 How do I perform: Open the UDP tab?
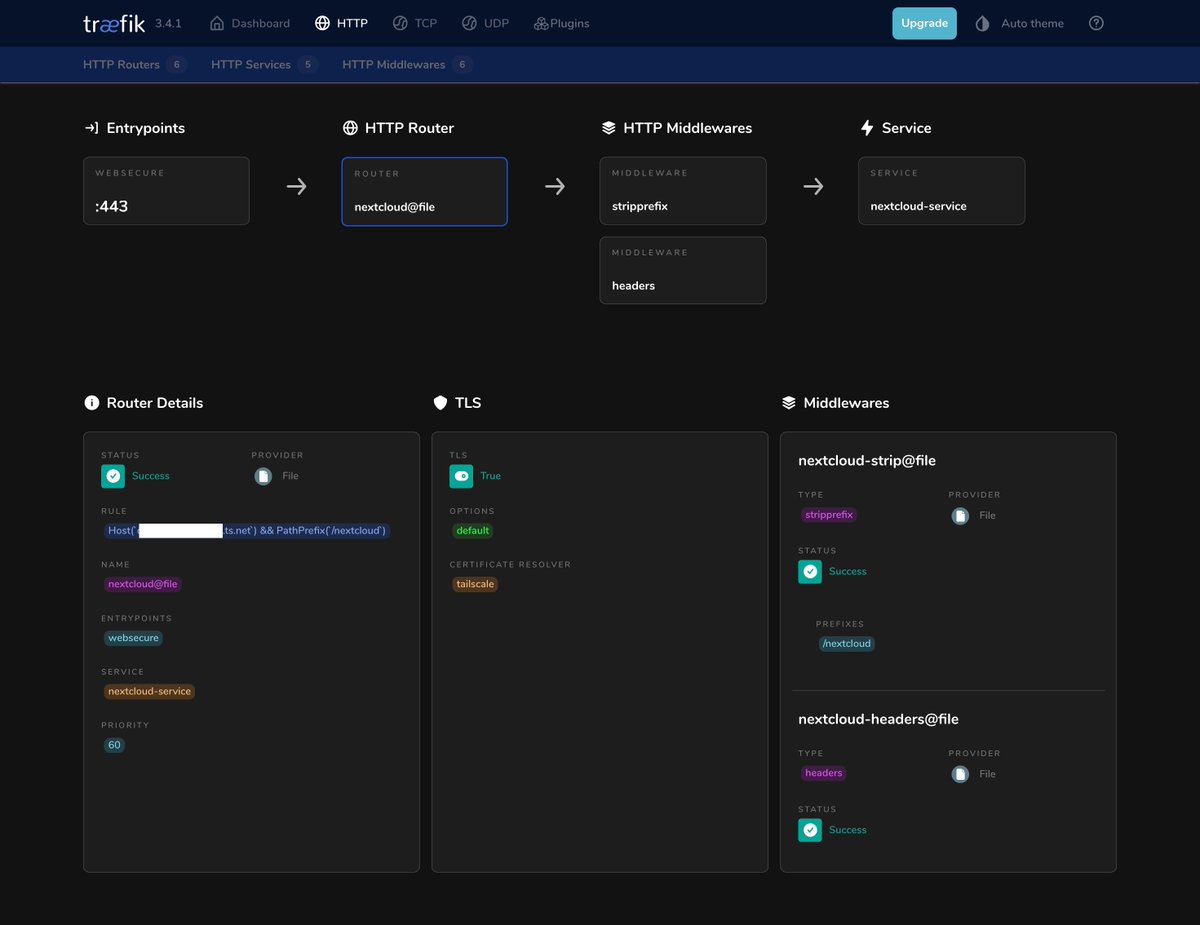coord(485,23)
